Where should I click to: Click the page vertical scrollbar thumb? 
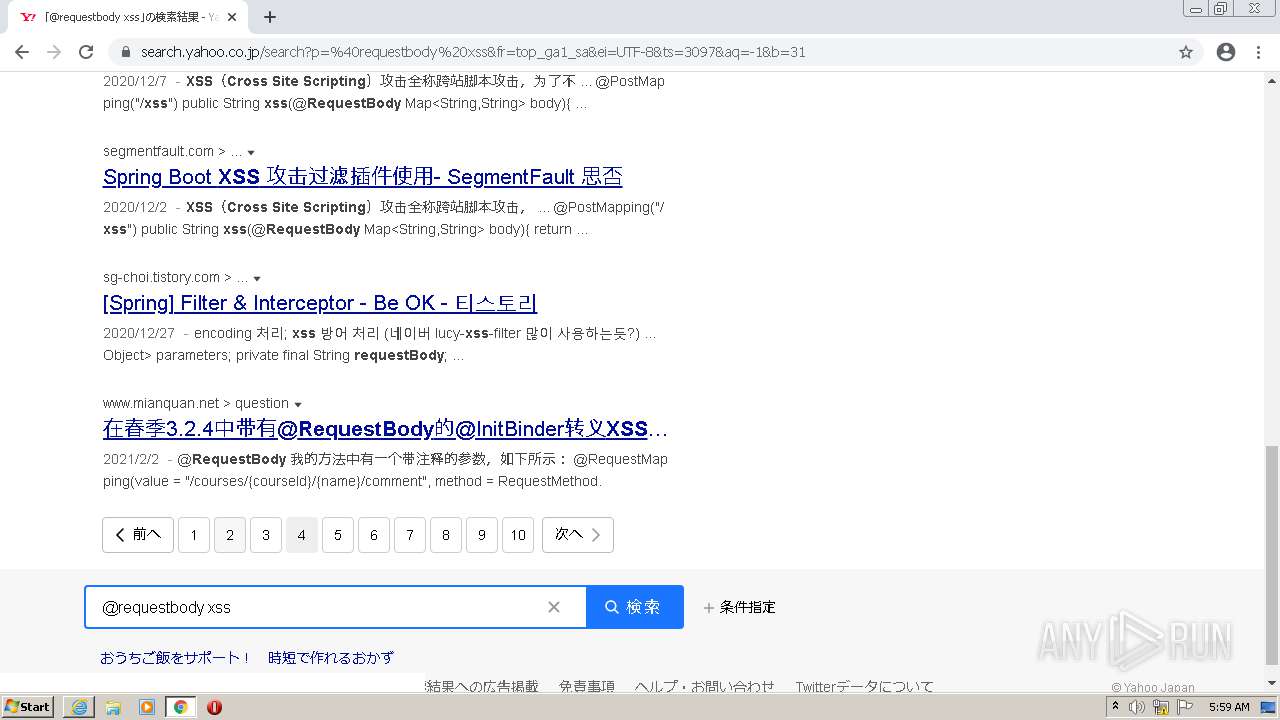point(1272,554)
